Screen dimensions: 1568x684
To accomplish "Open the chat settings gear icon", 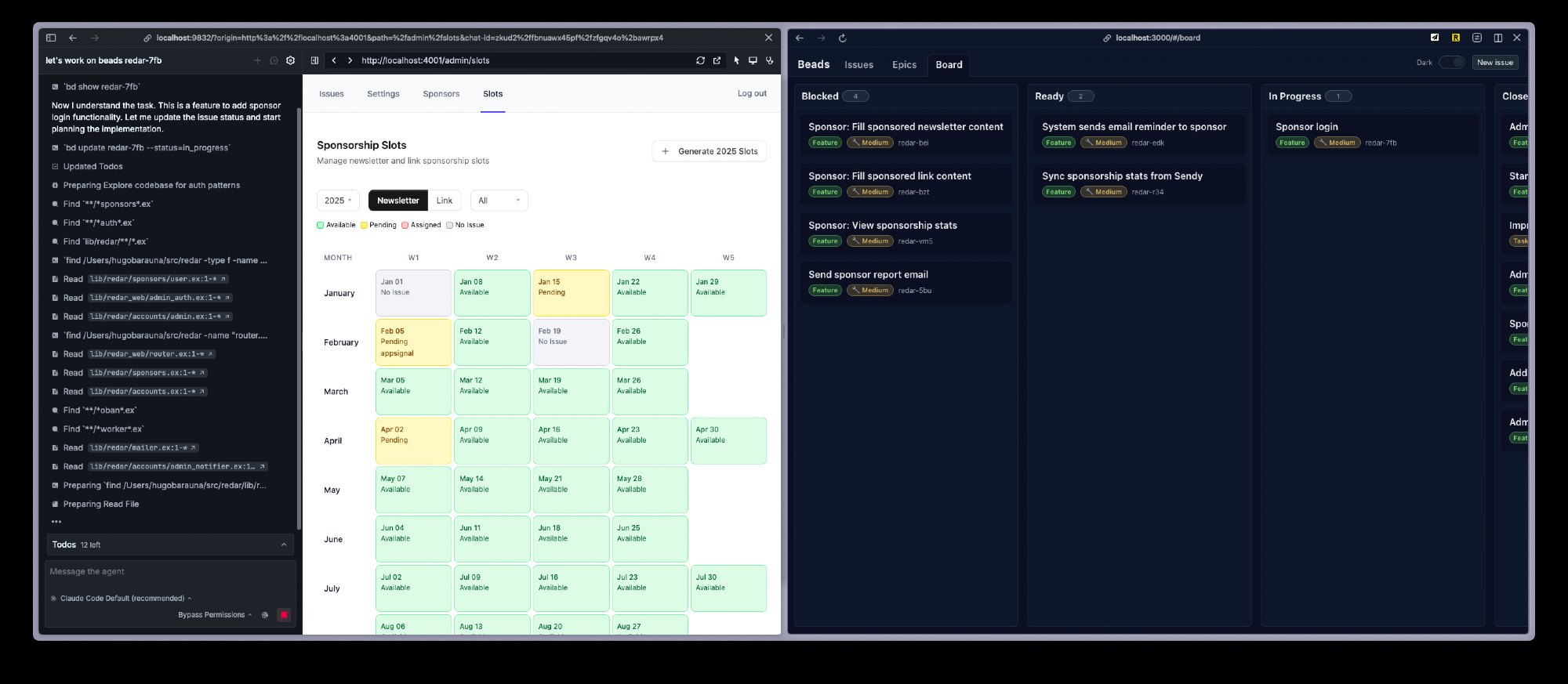I will click(291, 60).
